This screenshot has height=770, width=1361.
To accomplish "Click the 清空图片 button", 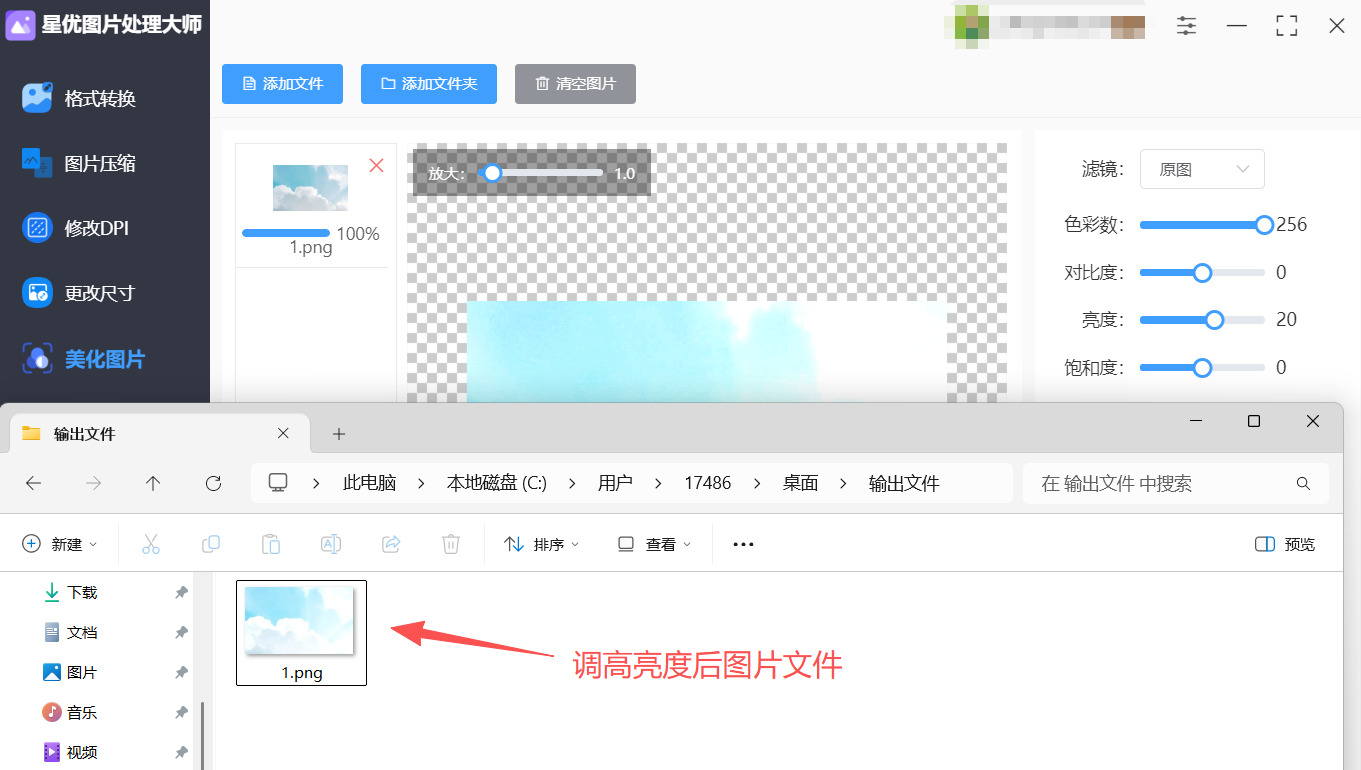I will [x=575, y=84].
